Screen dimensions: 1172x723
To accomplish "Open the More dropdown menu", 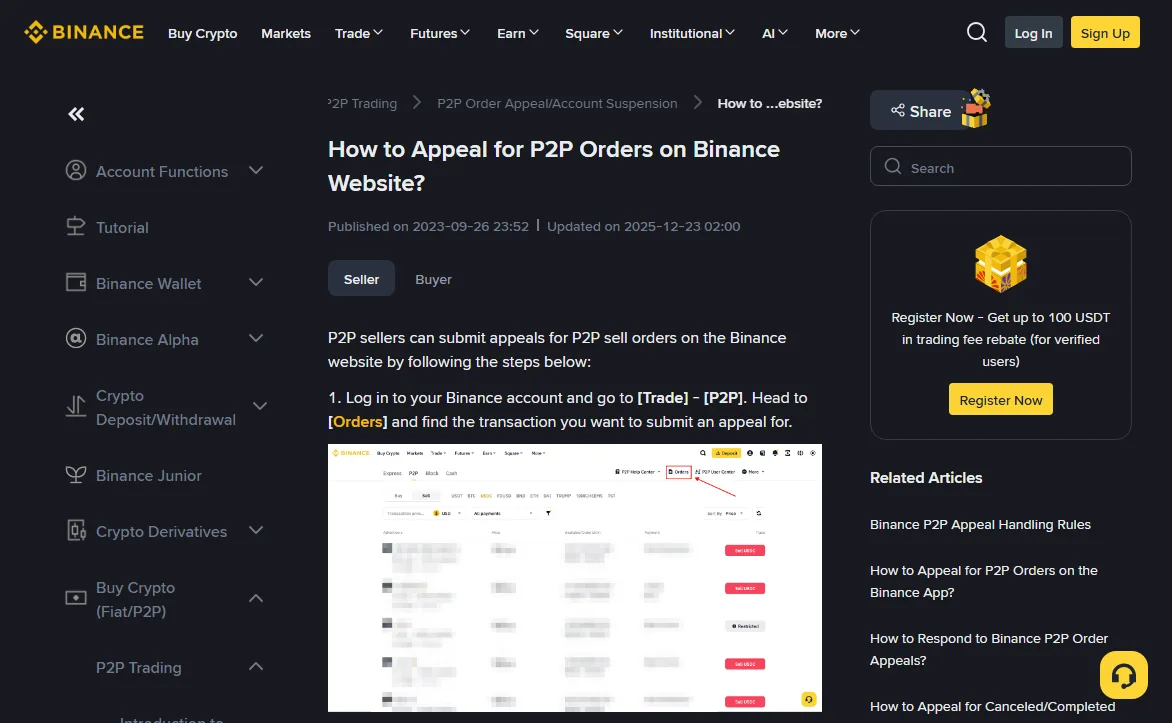I will tap(837, 33).
